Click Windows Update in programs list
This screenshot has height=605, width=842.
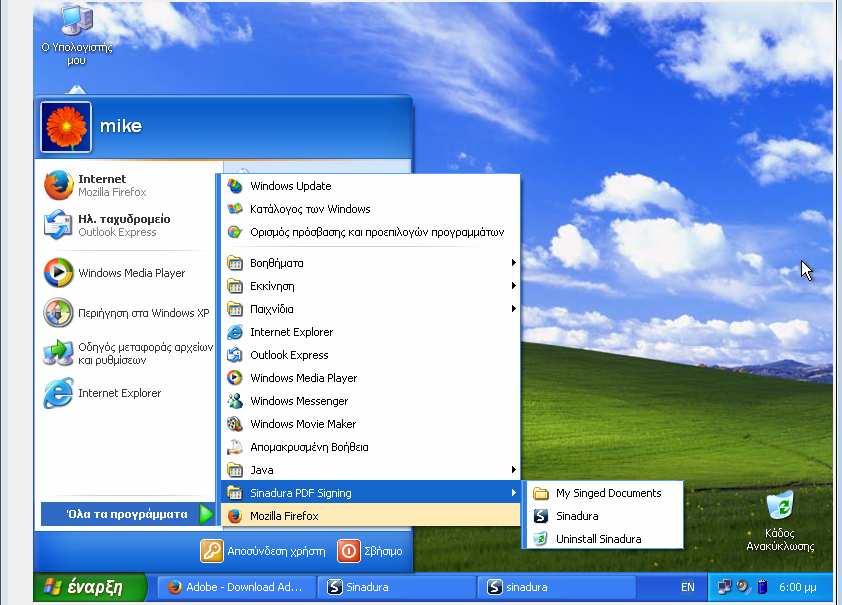point(371,186)
